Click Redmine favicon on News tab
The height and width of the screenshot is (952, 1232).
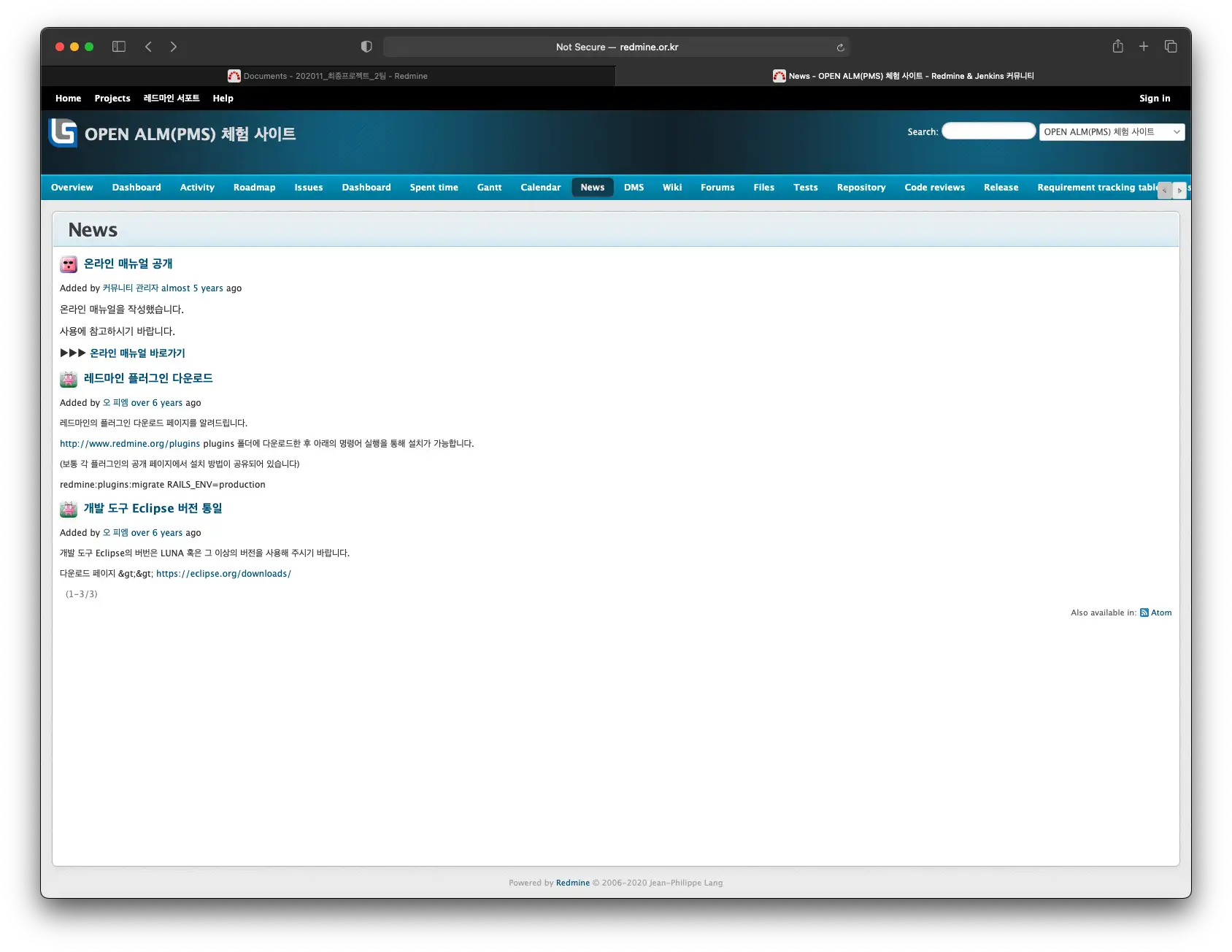pos(779,76)
